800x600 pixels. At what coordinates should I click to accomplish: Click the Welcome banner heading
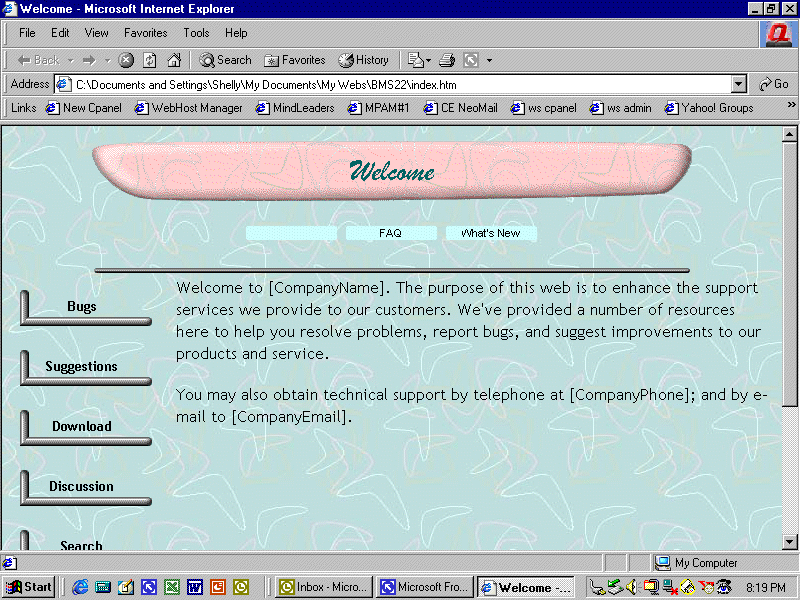point(392,171)
